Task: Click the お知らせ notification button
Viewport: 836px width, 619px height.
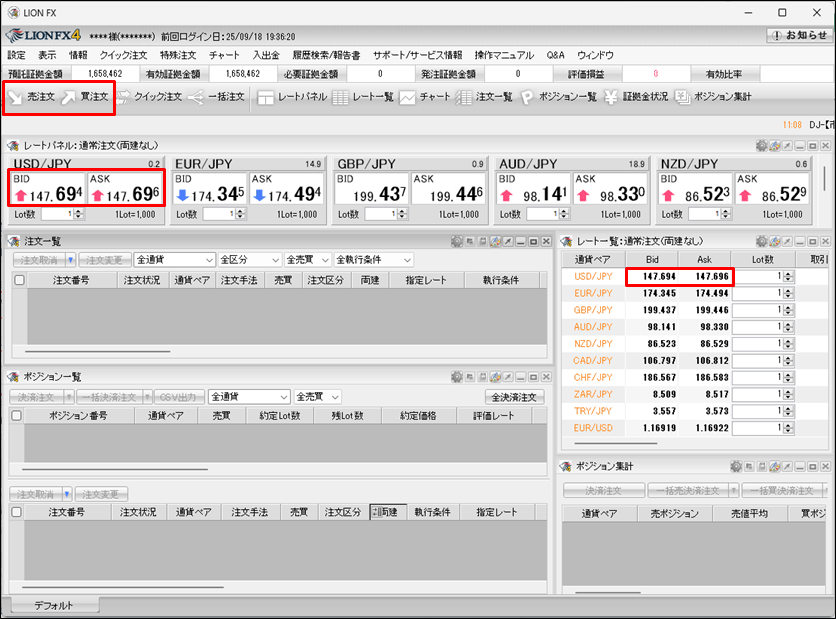Action: coord(799,35)
